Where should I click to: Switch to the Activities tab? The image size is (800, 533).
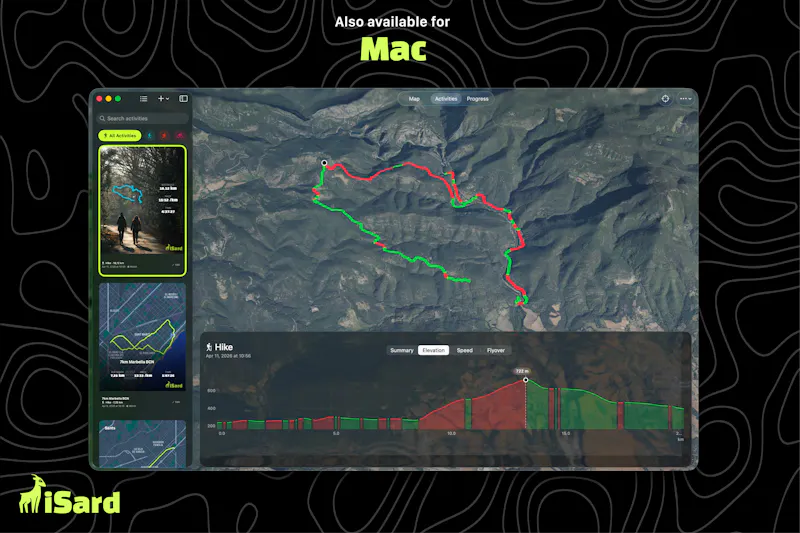coord(446,99)
